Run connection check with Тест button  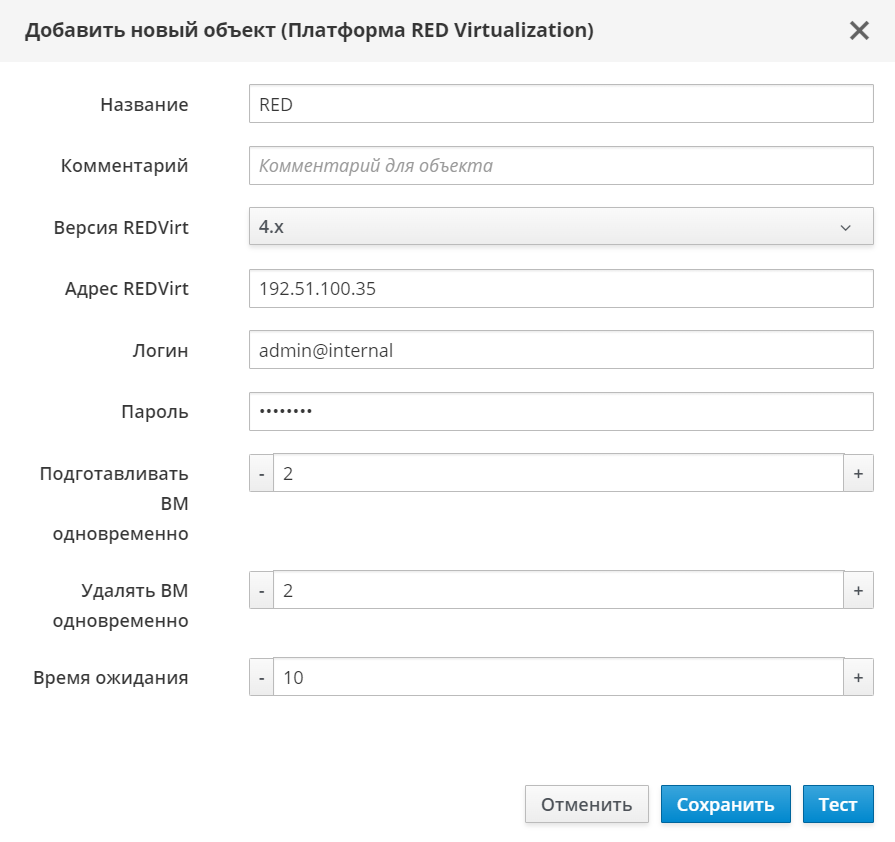point(837,804)
